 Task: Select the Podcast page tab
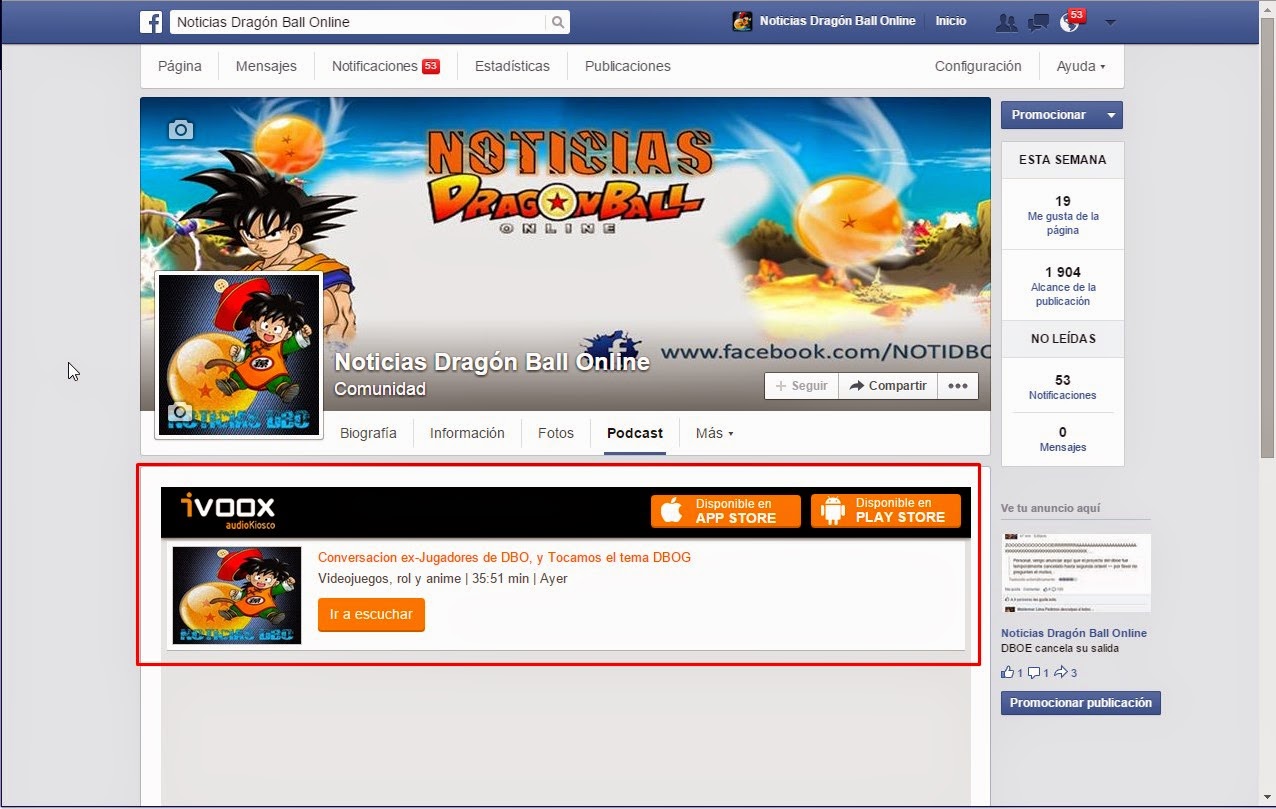pyautogui.click(x=635, y=433)
